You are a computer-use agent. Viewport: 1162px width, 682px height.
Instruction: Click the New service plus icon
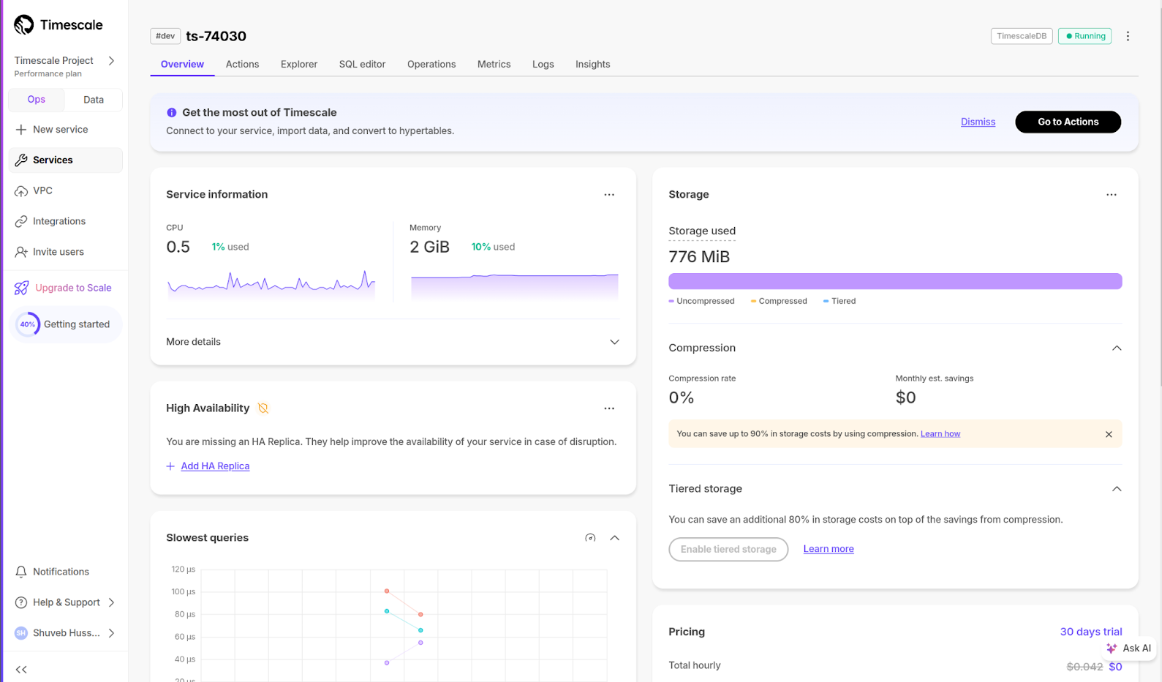pyautogui.click(x=21, y=130)
